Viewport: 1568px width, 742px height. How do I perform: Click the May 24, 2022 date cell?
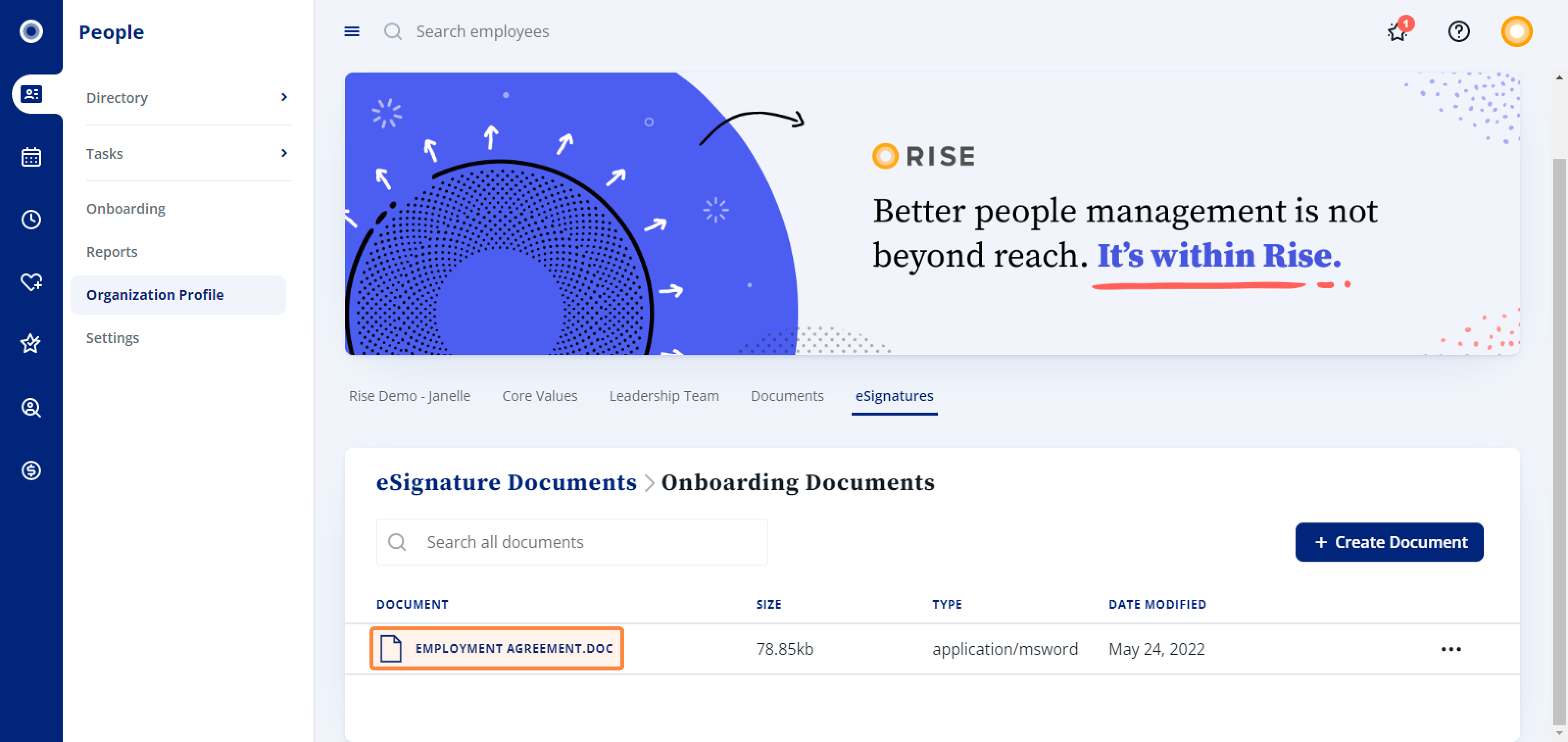coord(1156,649)
